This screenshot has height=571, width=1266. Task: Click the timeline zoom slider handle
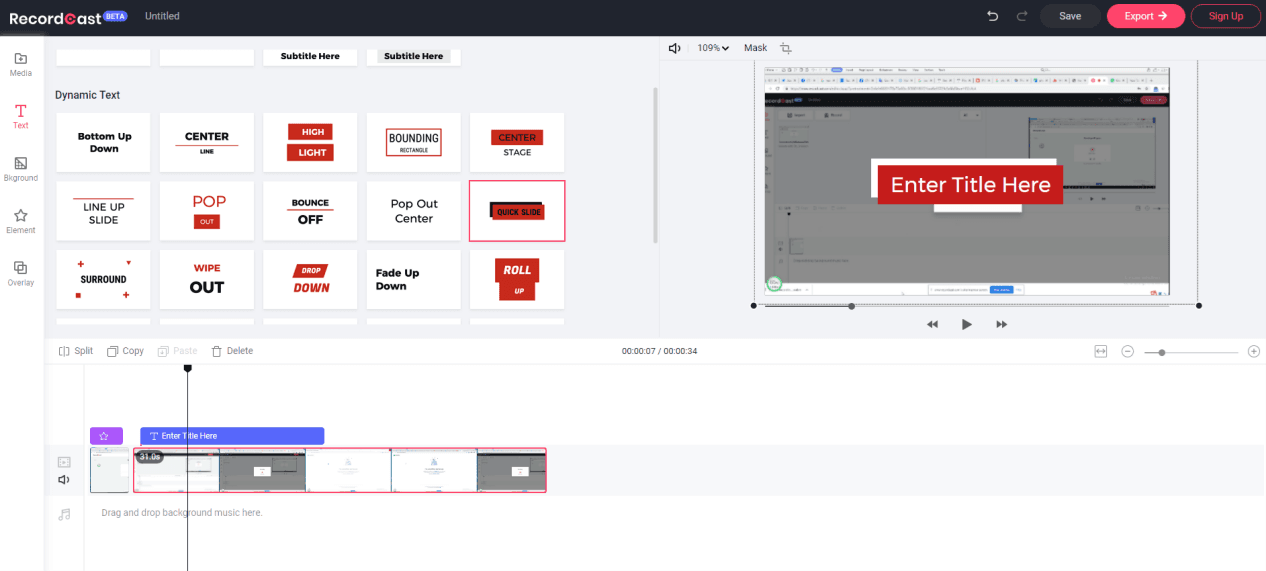(1161, 352)
